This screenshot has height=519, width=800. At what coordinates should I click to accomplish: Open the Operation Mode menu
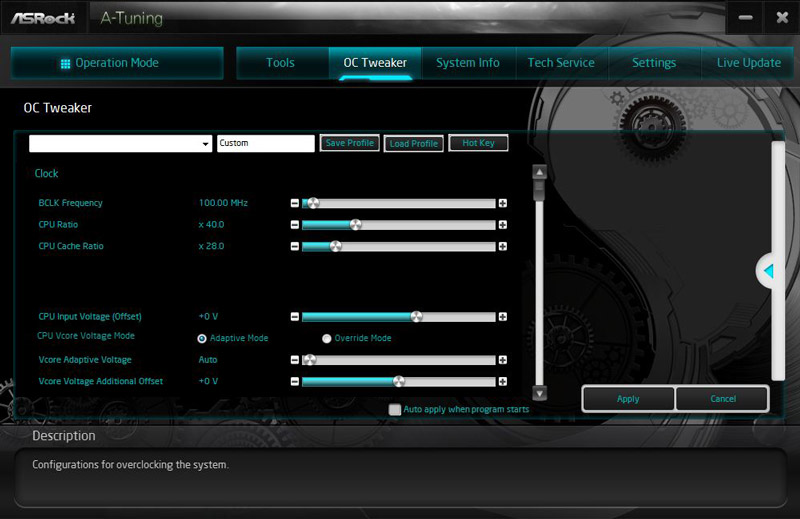117,63
